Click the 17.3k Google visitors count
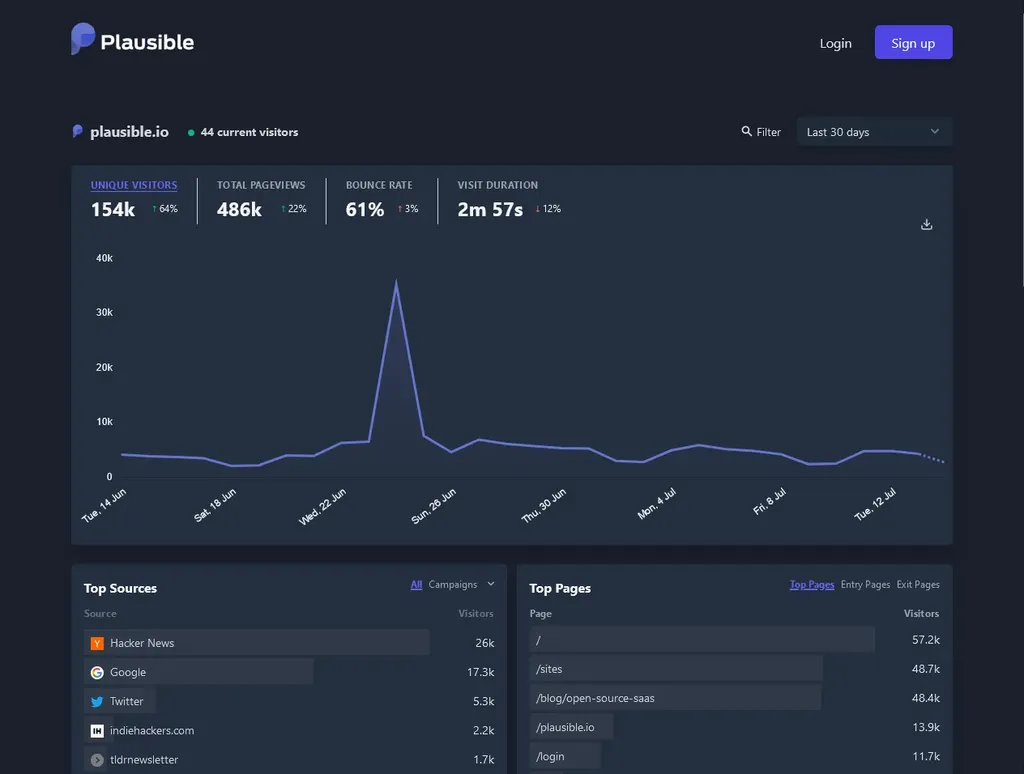The height and width of the screenshot is (774, 1024). point(481,672)
